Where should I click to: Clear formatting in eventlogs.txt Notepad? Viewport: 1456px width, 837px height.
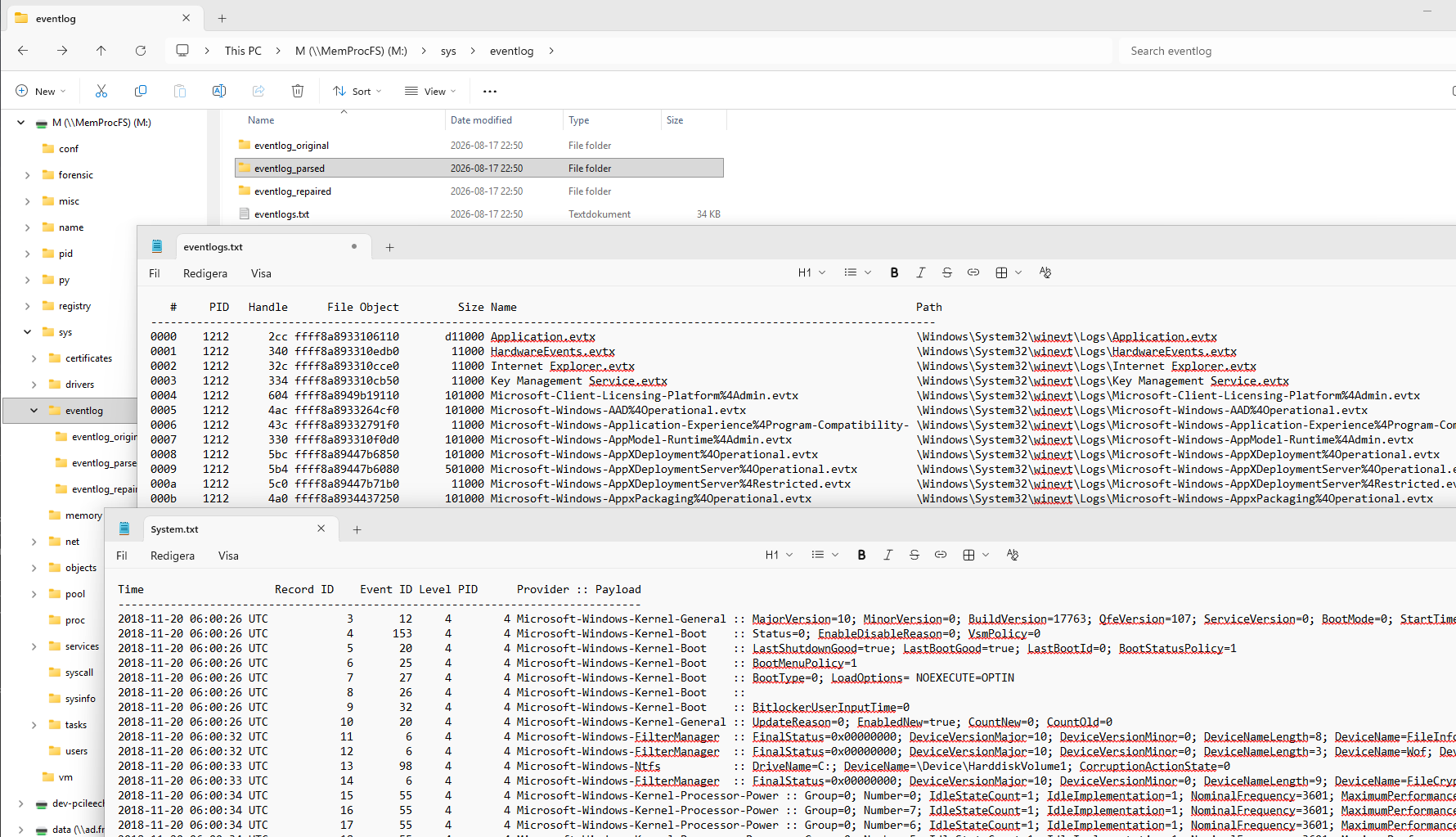[x=1045, y=272]
